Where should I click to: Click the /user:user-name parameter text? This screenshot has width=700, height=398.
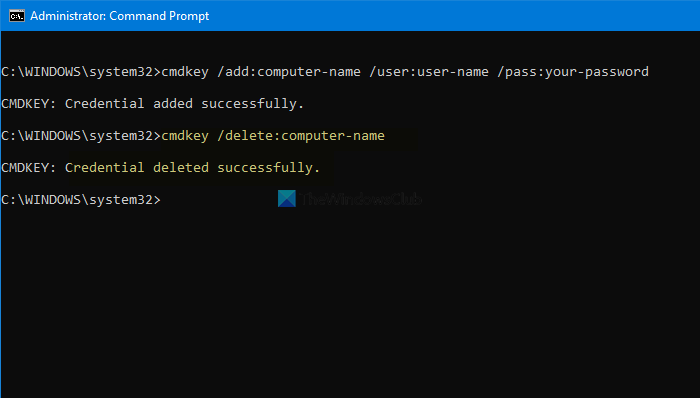[x=429, y=72]
